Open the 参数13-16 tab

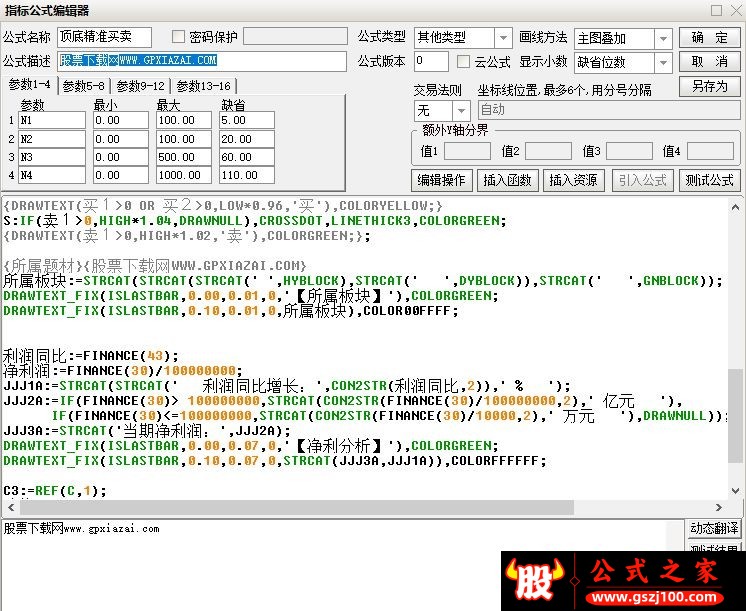tap(203, 86)
